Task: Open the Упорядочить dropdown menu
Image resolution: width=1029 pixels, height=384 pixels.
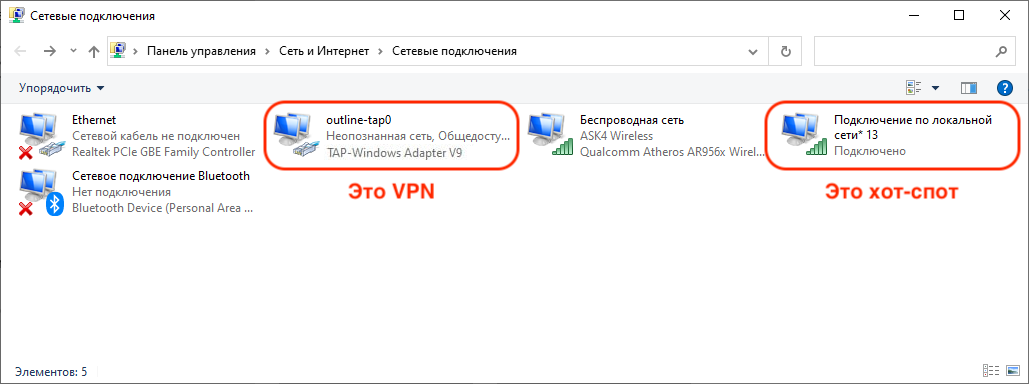Action: tap(62, 87)
